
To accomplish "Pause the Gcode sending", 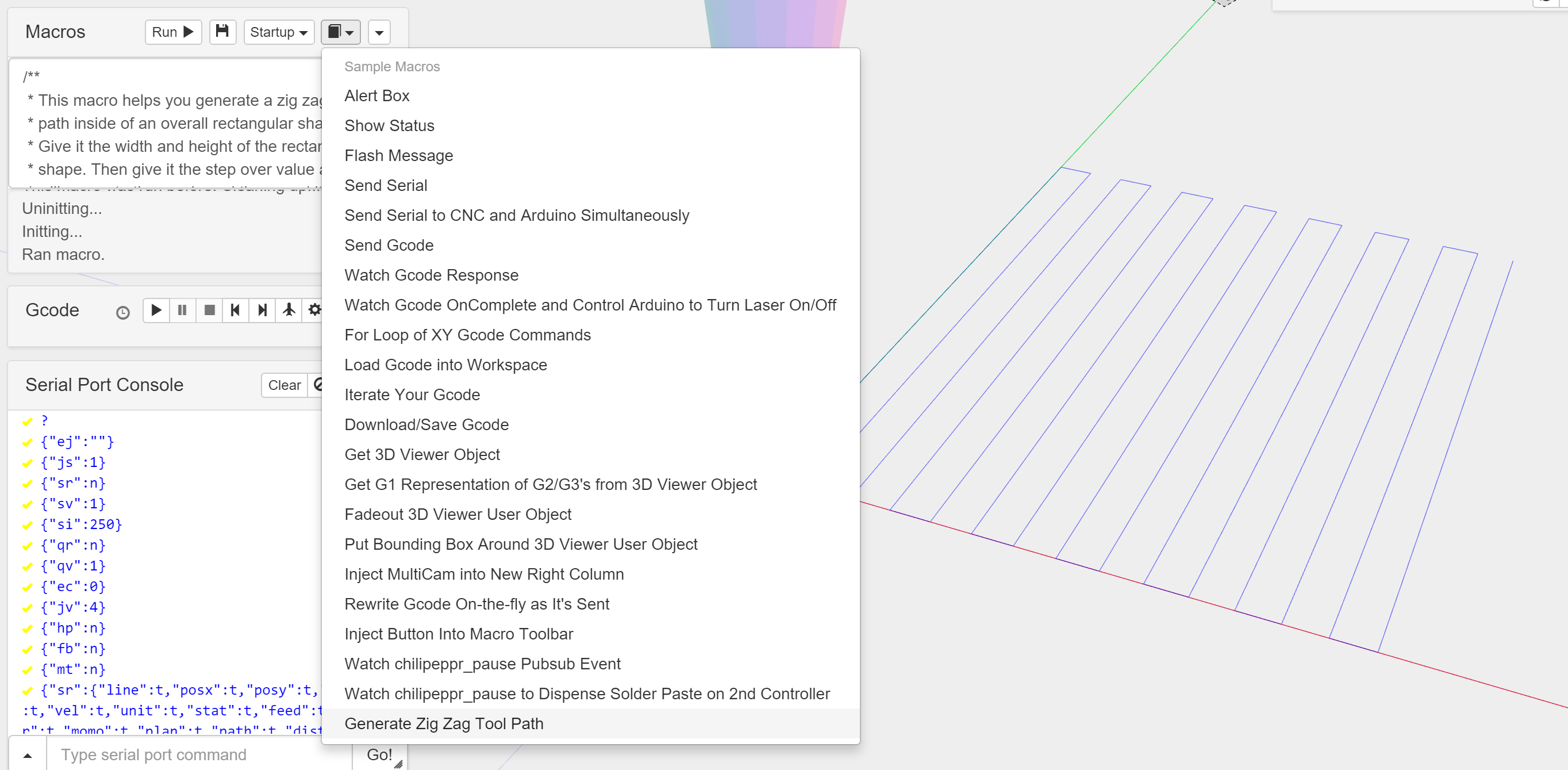I will [182, 310].
